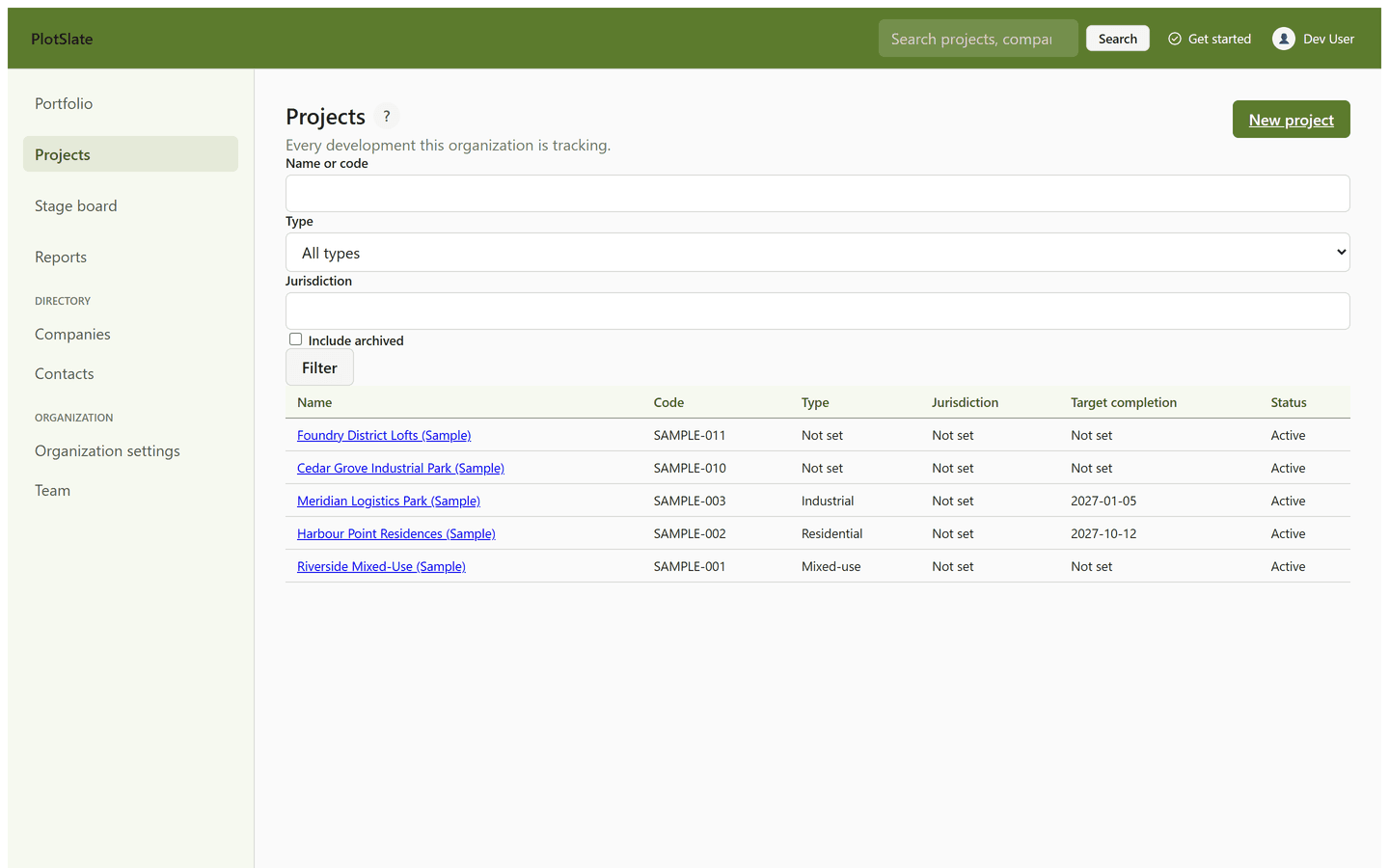
Task: Open Cedar Grove Industrial Park (Sample)
Action: pos(400,468)
